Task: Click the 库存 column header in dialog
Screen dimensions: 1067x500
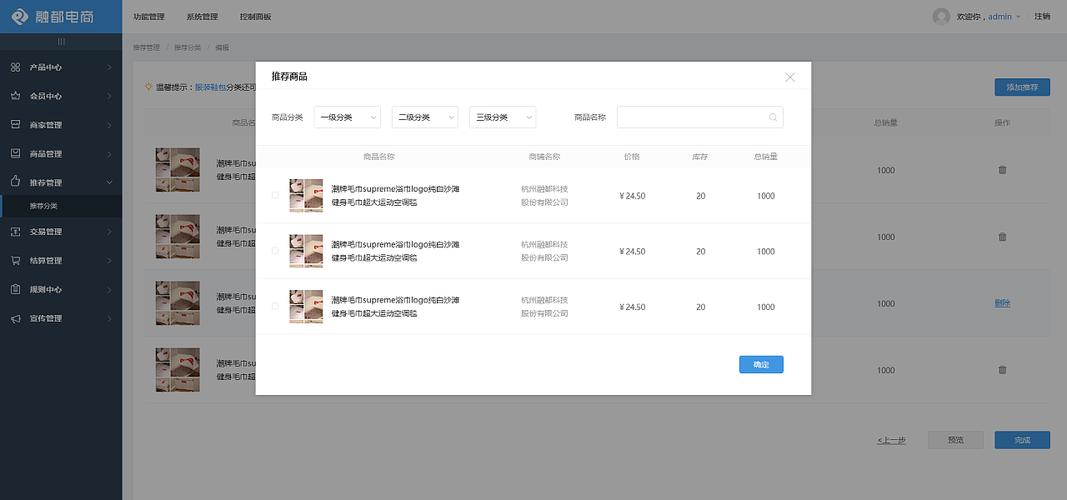Action: (x=700, y=156)
